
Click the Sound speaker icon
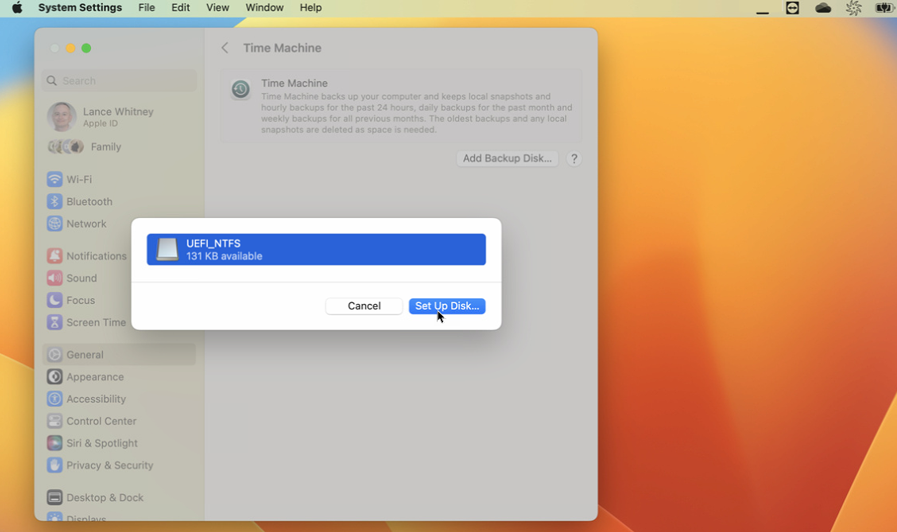pyautogui.click(x=54, y=278)
